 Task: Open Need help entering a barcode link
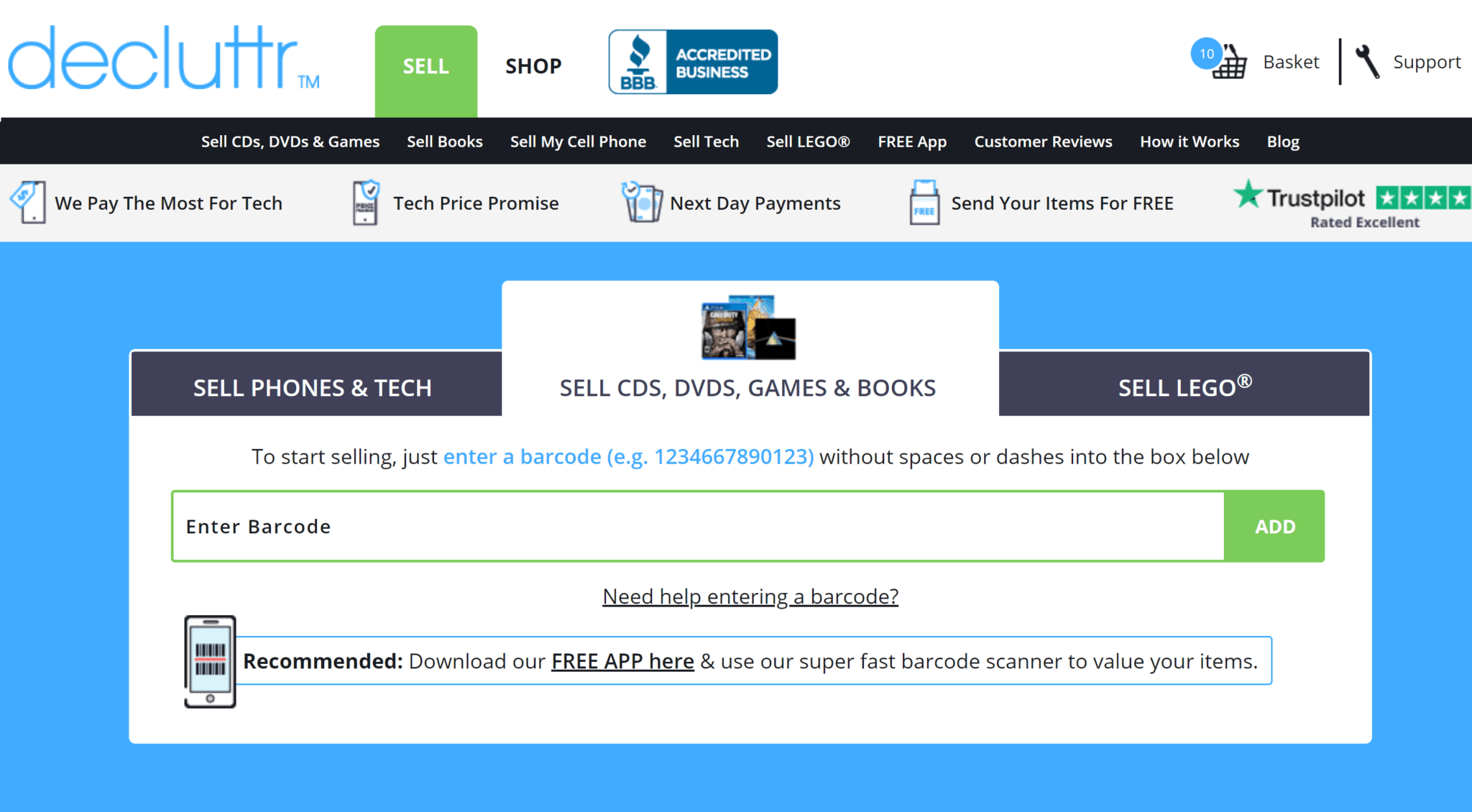[x=750, y=596]
